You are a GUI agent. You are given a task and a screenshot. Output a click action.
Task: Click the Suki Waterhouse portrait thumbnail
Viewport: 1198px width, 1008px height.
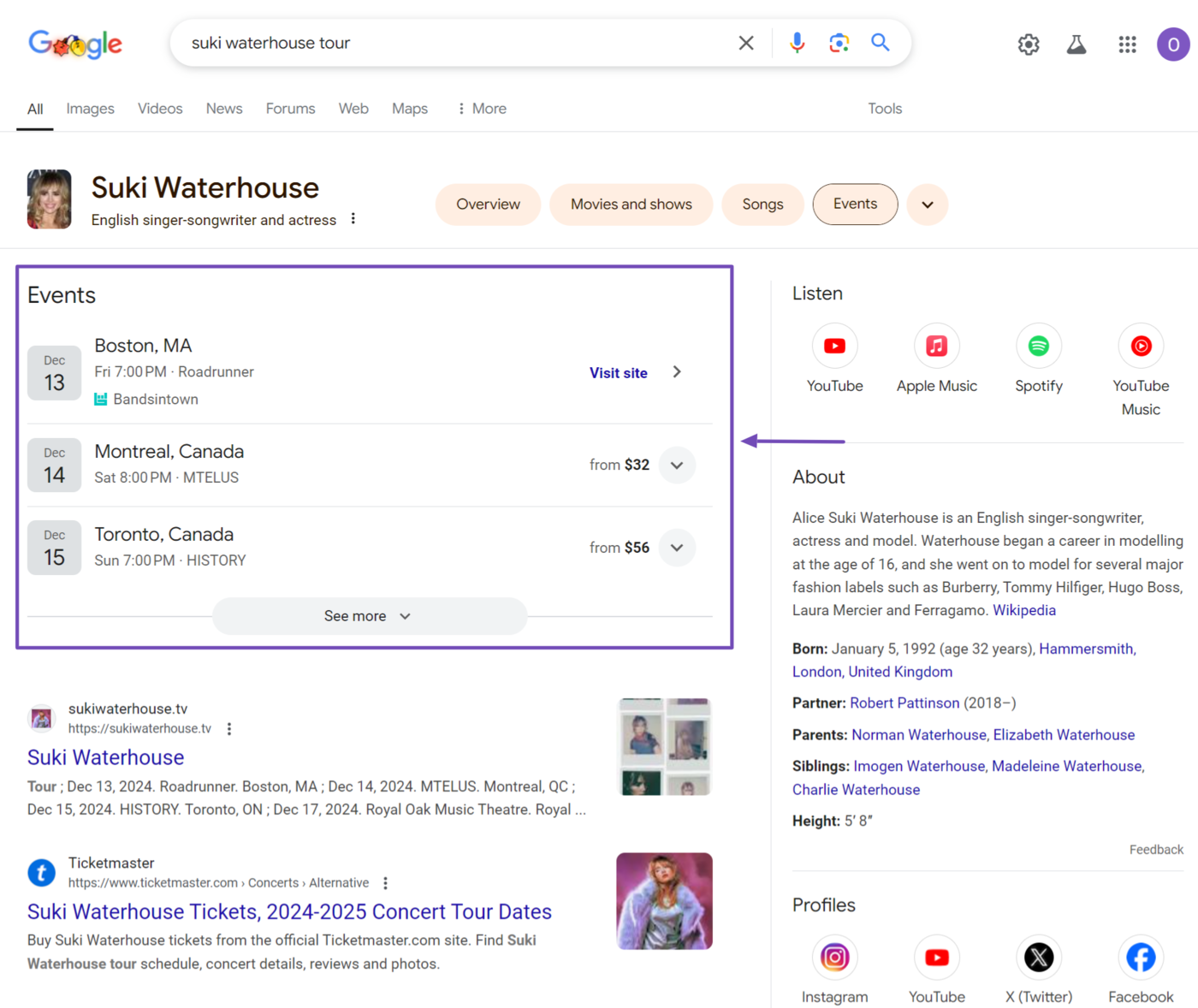pos(49,199)
